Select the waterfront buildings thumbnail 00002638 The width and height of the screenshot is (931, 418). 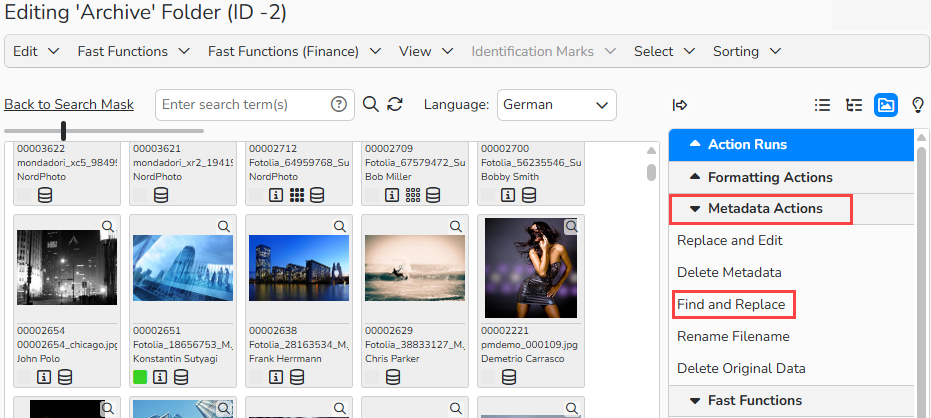[x=299, y=268]
